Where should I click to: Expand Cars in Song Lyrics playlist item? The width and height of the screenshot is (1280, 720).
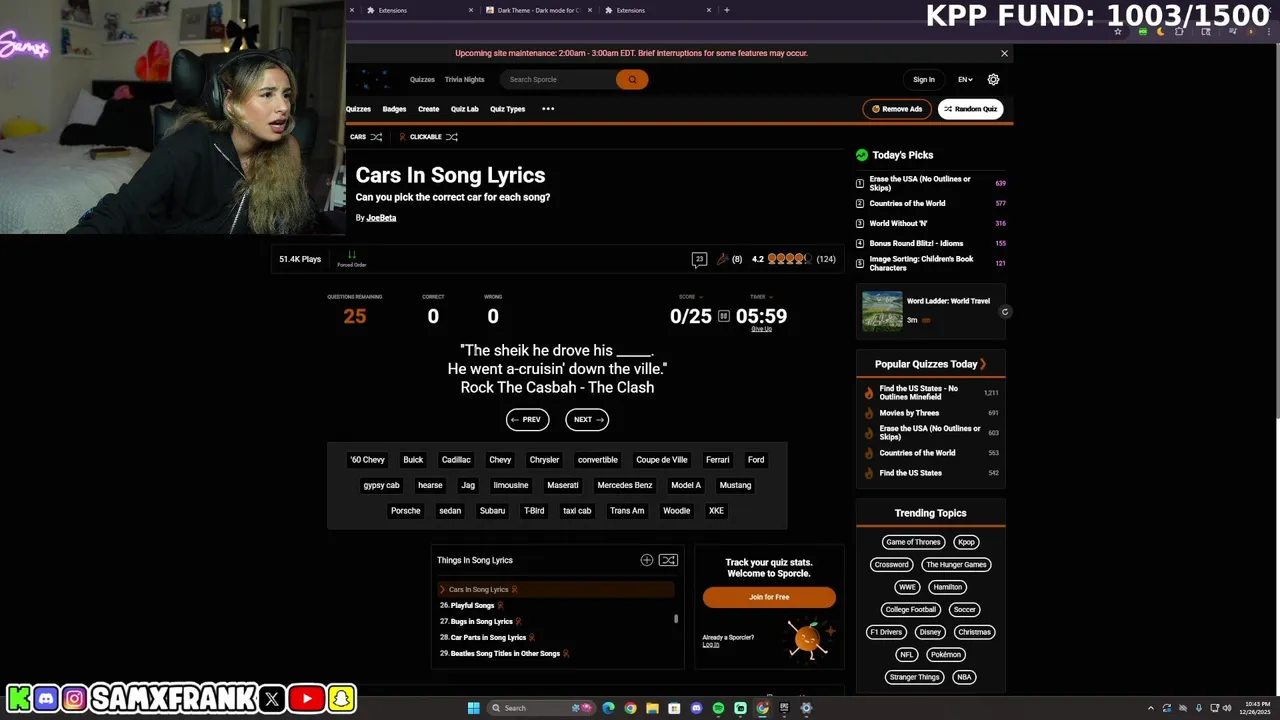pos(442,589)
